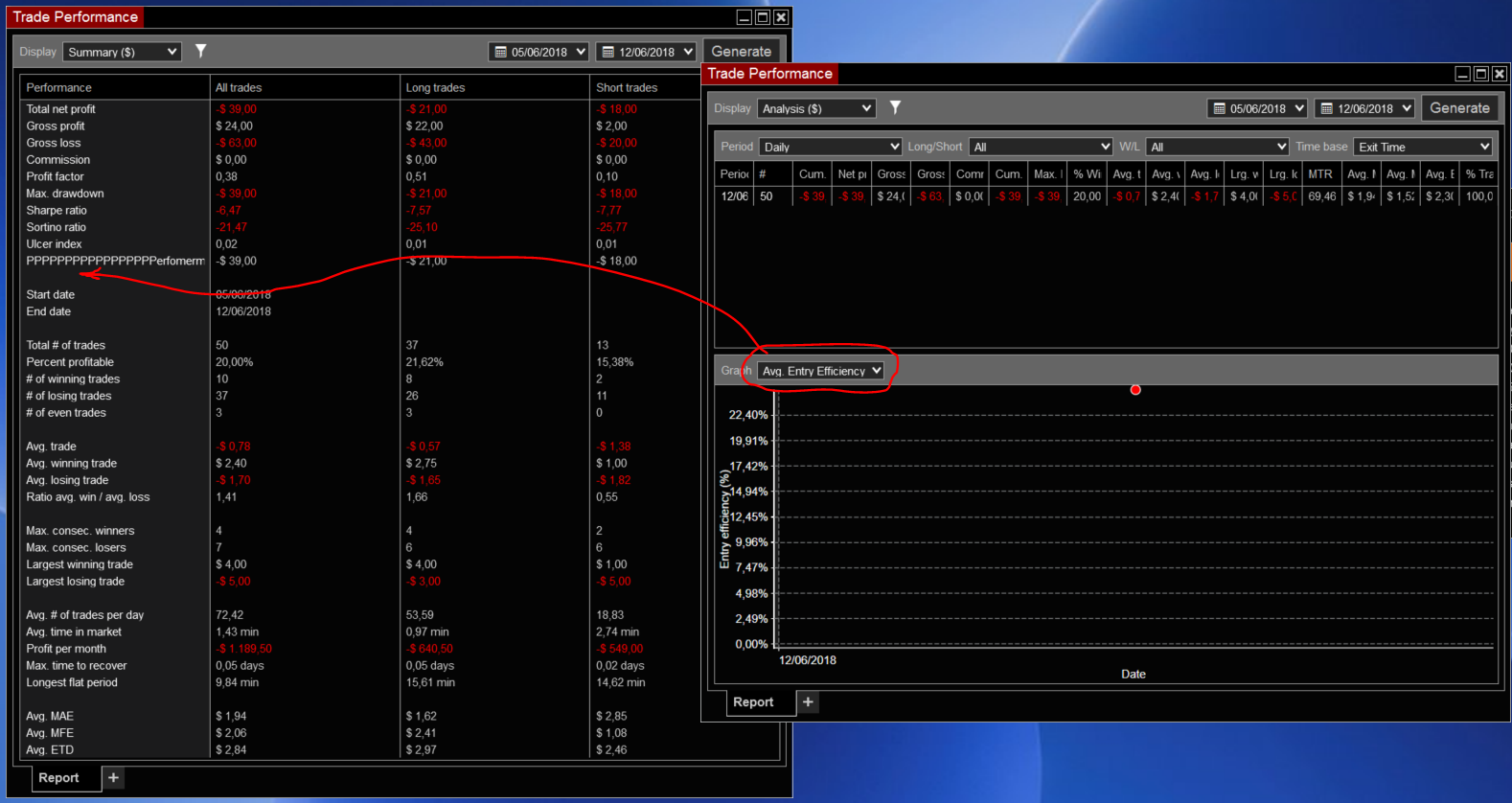The image size is (1512, 803).
Task: Expand the Long/Short filter dropdown
Action: point(1041,147)
